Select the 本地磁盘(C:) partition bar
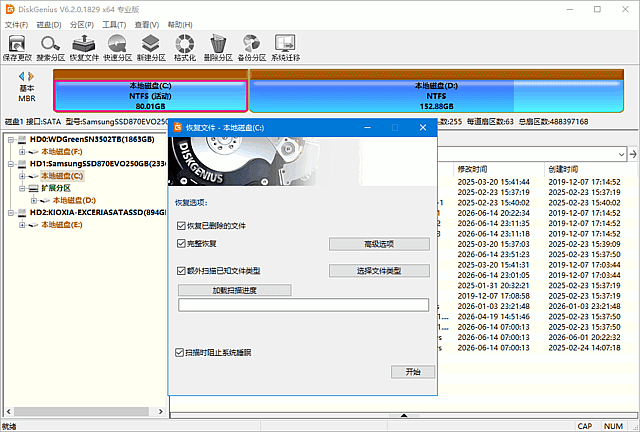The image size is (640, 432). tap(151, 96)
